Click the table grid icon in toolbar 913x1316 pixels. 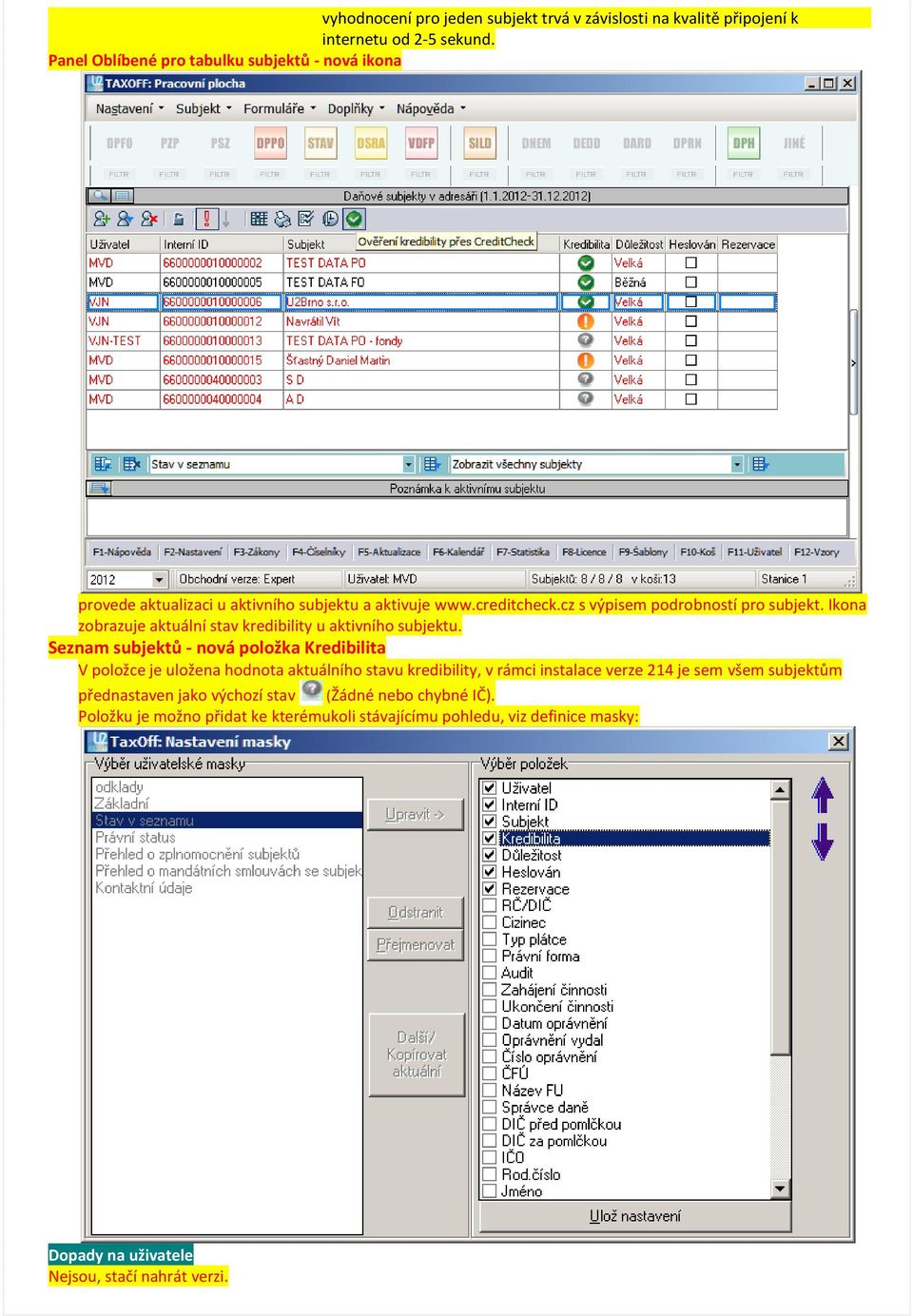259,219
